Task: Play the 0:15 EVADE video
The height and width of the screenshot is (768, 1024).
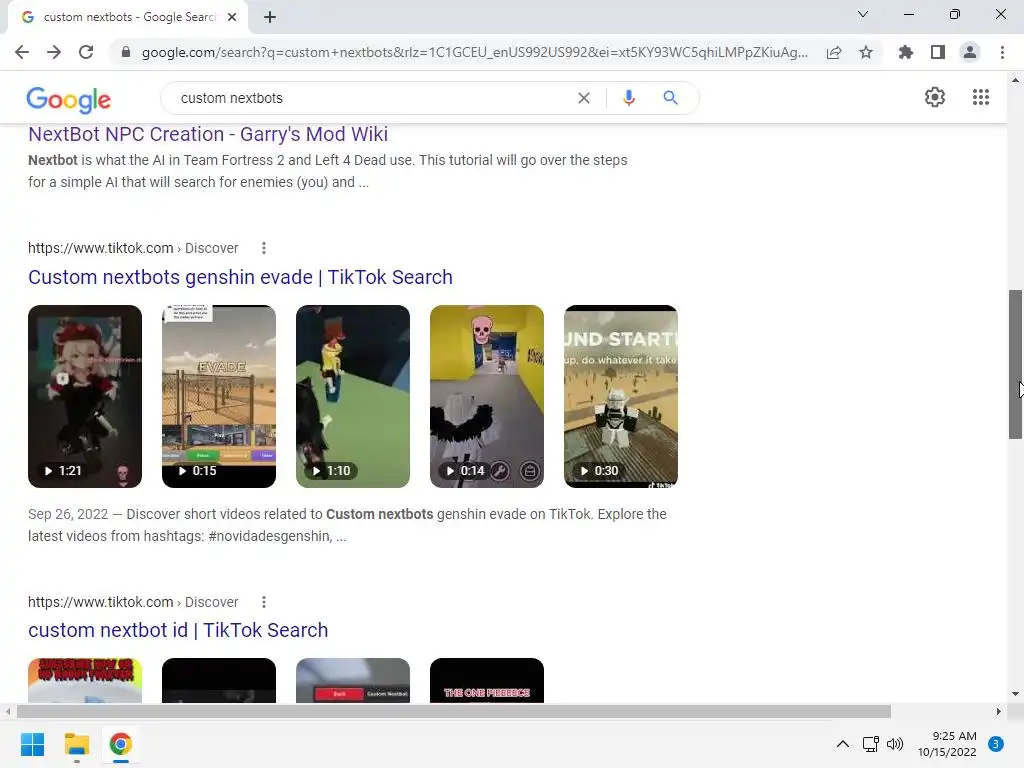Action: [x=219, y=396]
